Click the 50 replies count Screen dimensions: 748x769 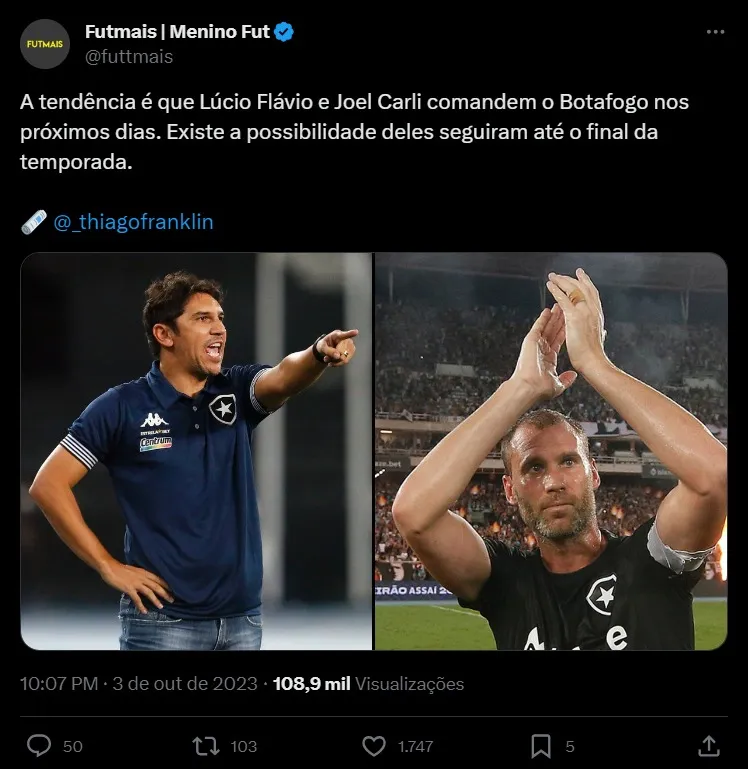click(x=73, y=746)
